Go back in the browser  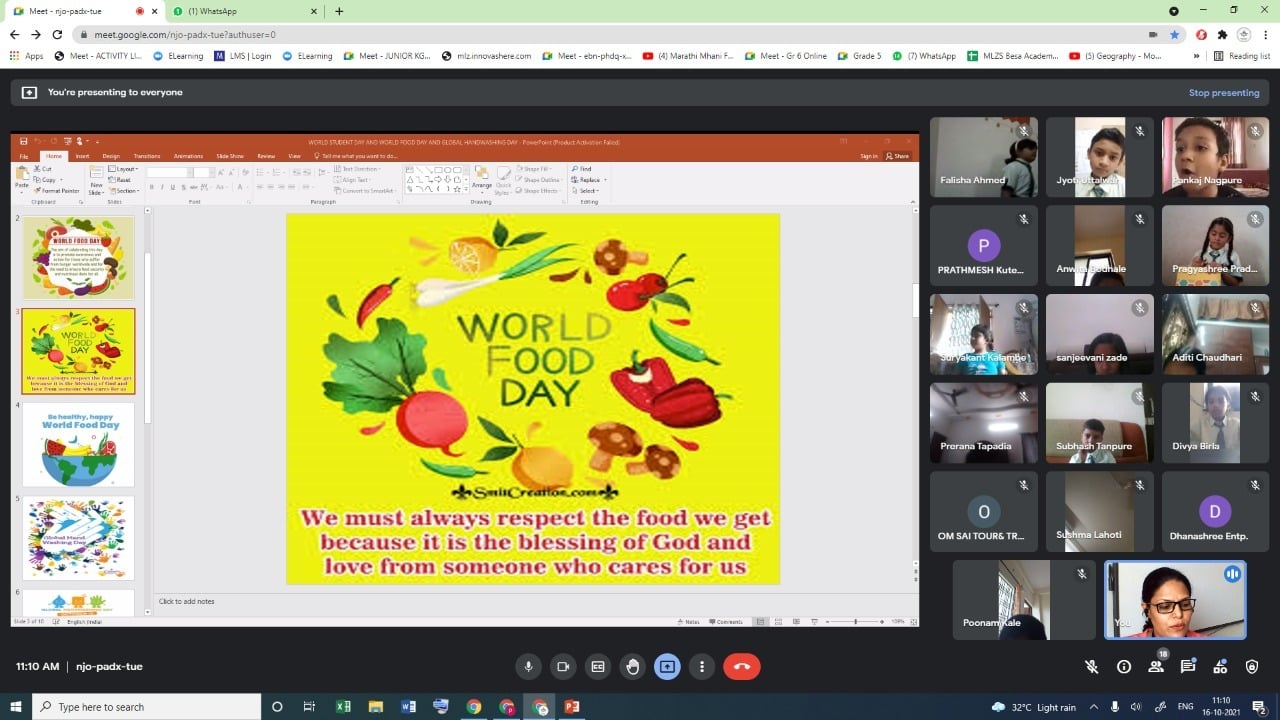(14, 34)
